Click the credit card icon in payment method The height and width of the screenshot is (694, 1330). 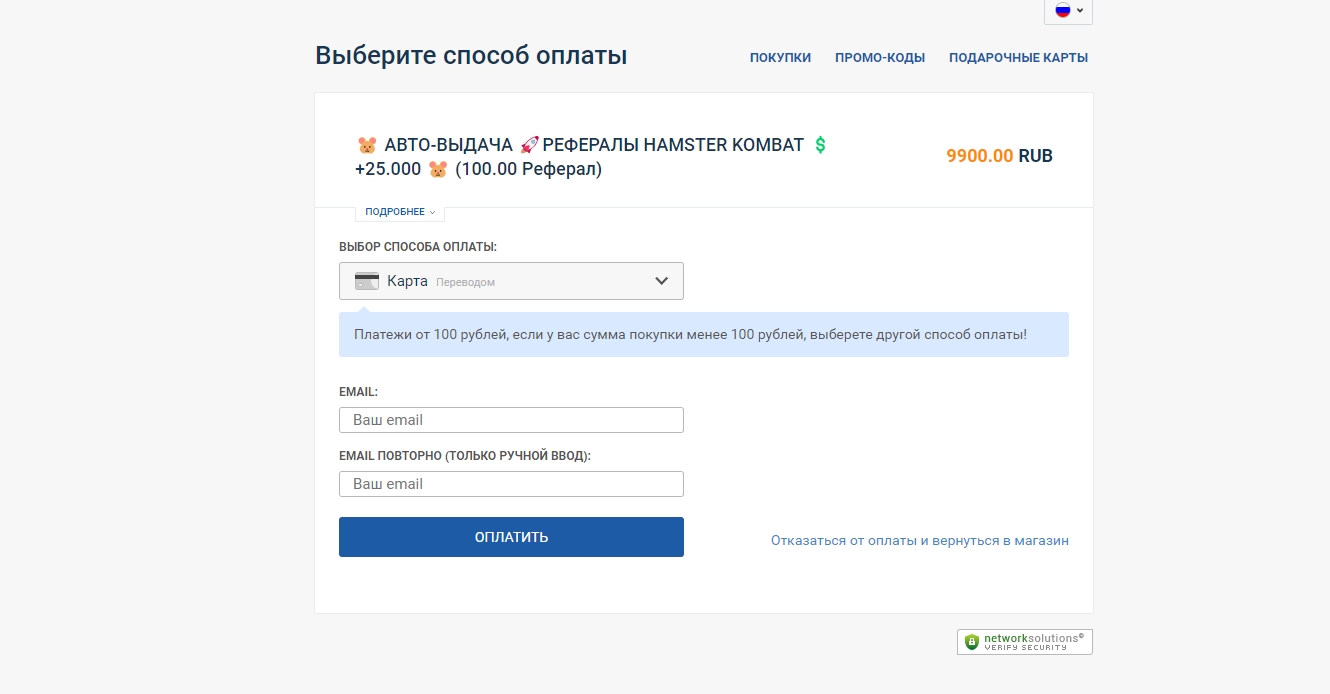367,281
